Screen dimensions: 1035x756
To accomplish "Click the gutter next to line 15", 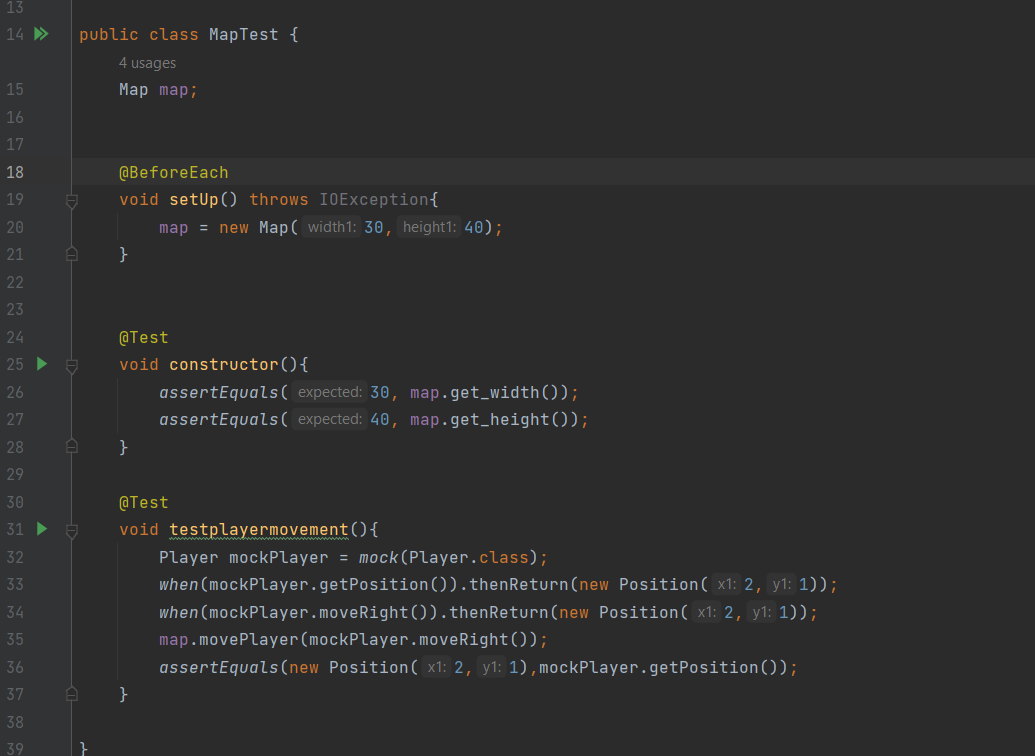I will click(x=55, y=89).
